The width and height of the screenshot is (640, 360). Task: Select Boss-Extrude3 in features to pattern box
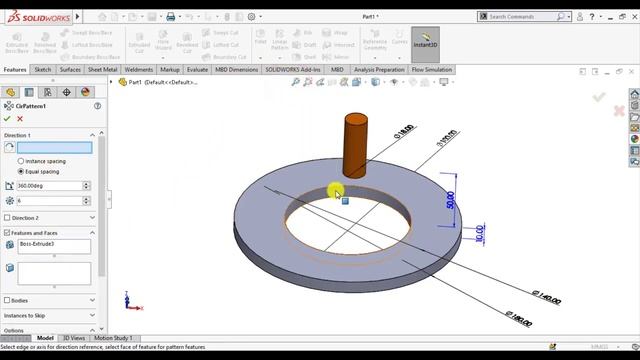37,244
